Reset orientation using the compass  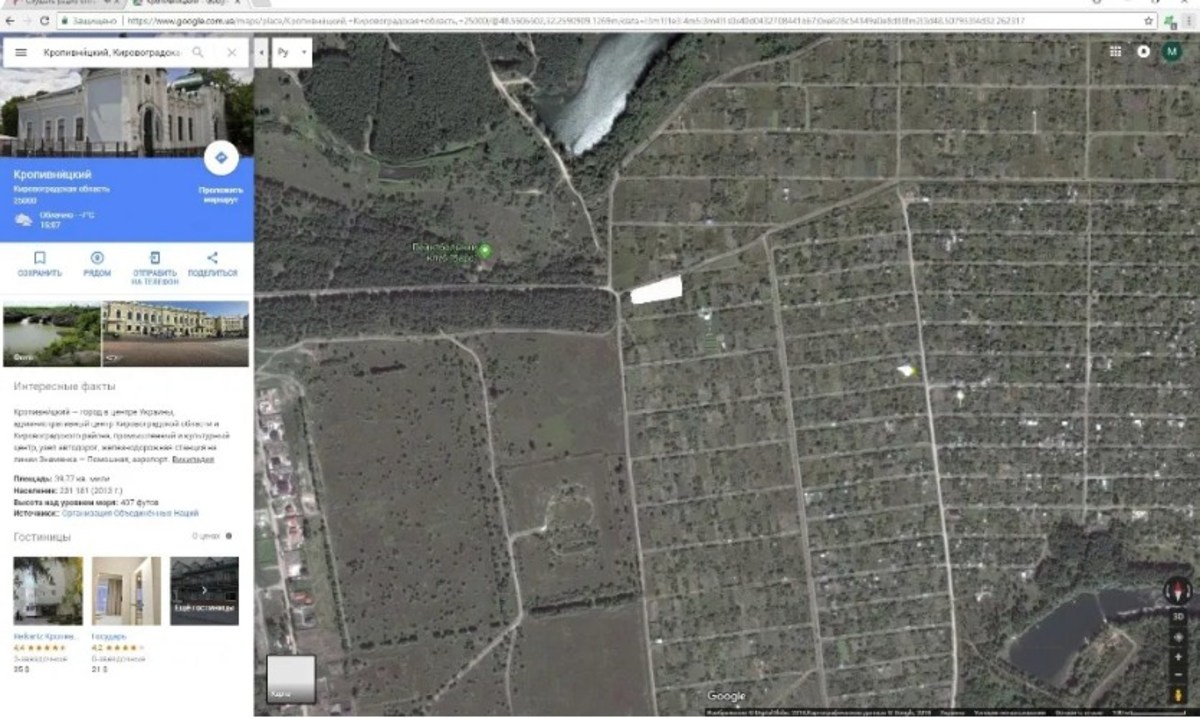tap(1178, 591)
